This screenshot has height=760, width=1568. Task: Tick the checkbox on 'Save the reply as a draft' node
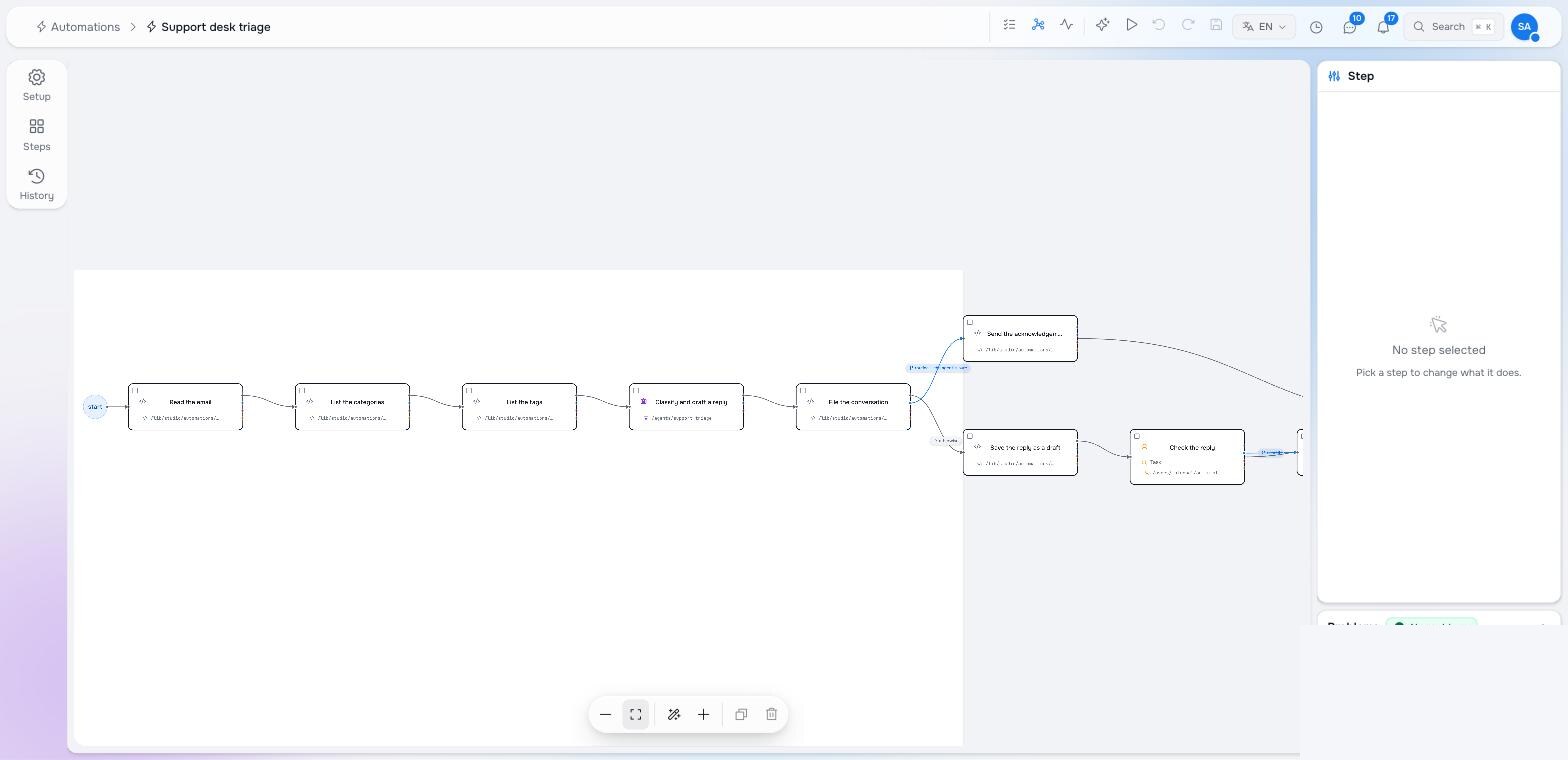click(x=970, y=436)
